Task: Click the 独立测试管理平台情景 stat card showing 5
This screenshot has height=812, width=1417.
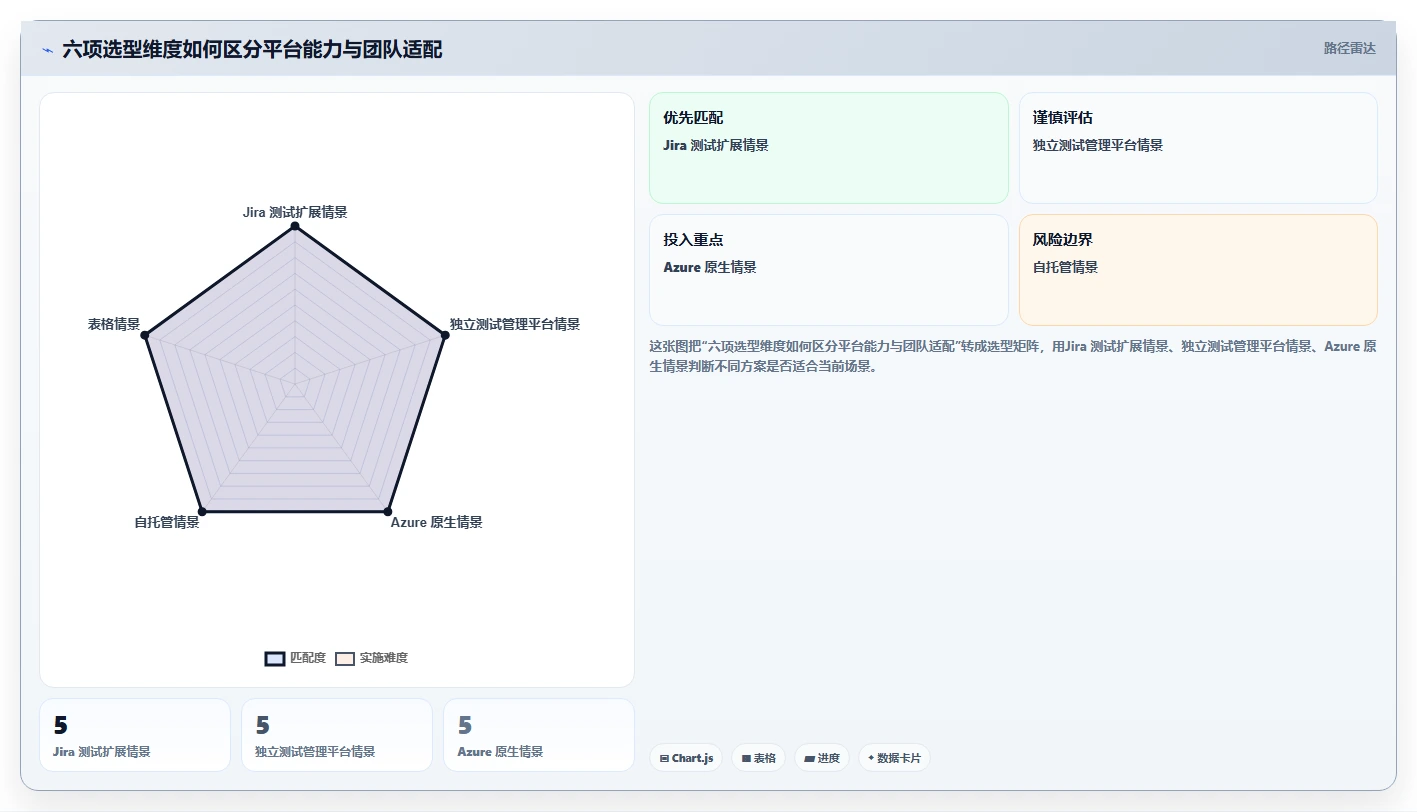Action: [x=337, y=735]
